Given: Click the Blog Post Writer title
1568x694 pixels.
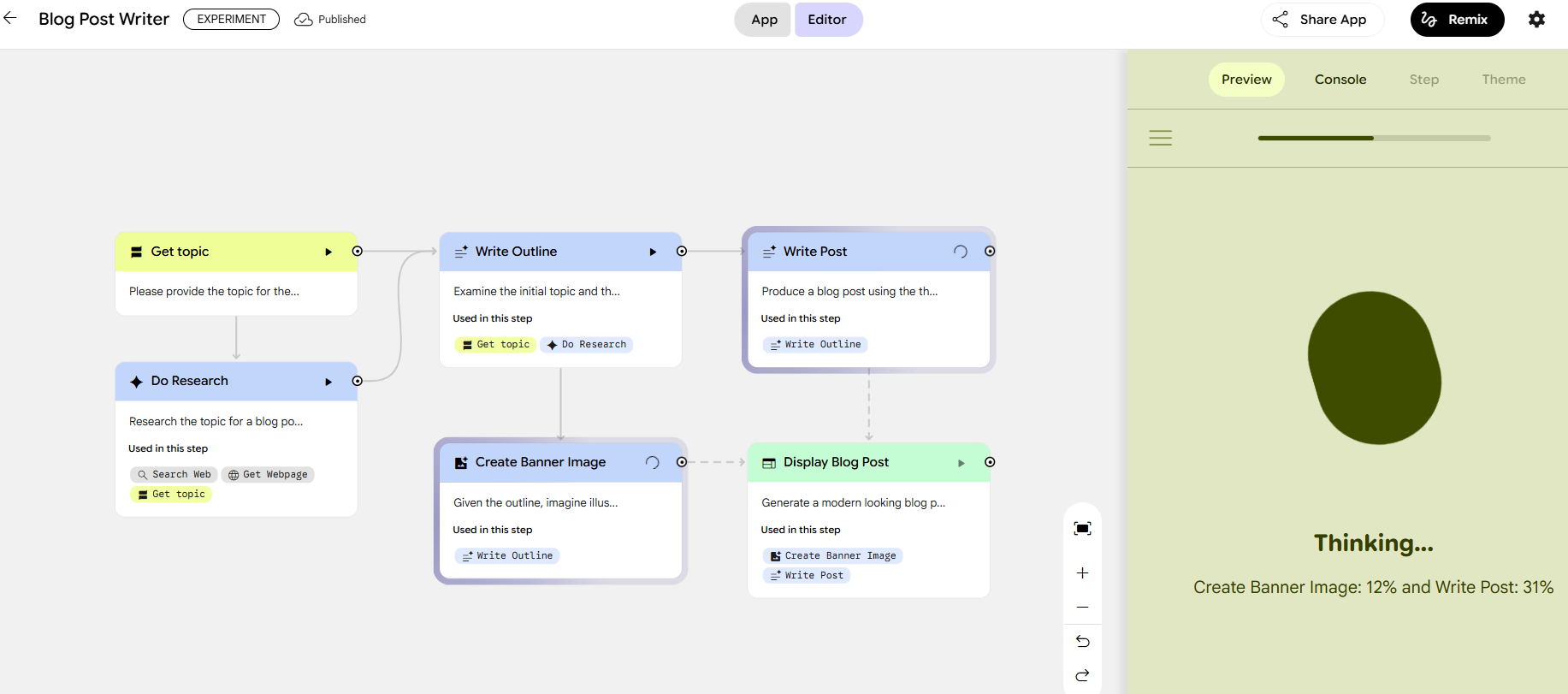Looking at the screenshot, I should [104, 19].
